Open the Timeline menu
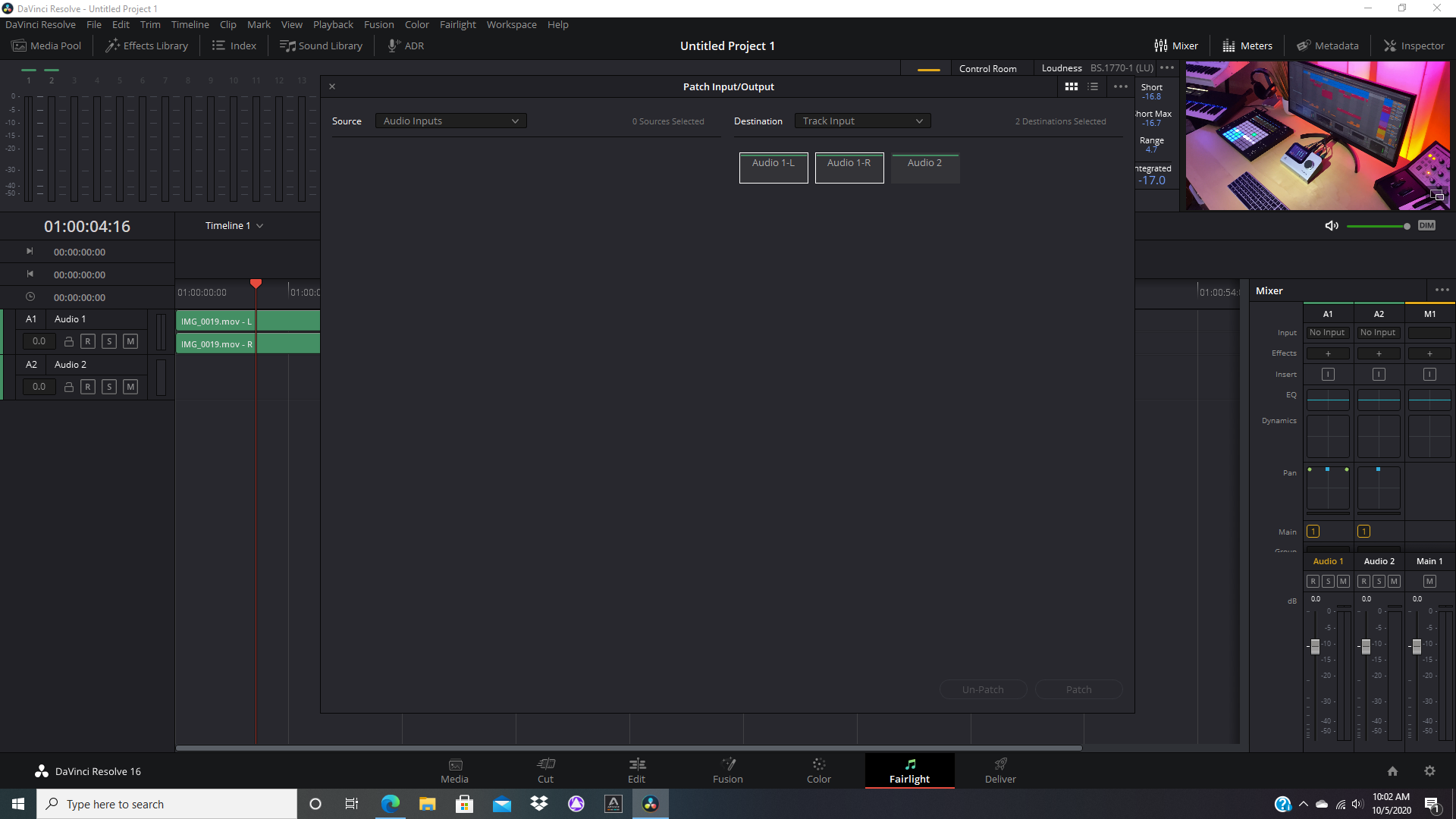The image size is (1456, 819). coord(190,24)
